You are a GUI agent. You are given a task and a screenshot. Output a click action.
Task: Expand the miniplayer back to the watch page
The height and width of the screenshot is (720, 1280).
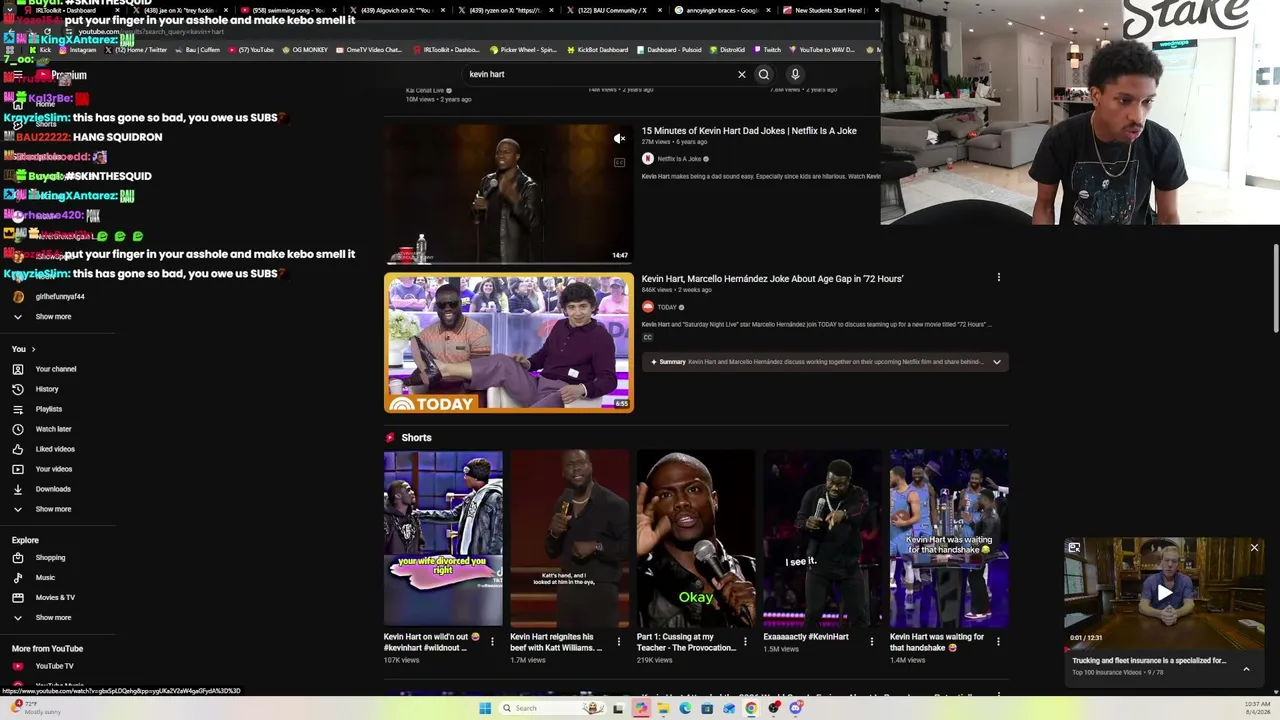pos(1074,548)
